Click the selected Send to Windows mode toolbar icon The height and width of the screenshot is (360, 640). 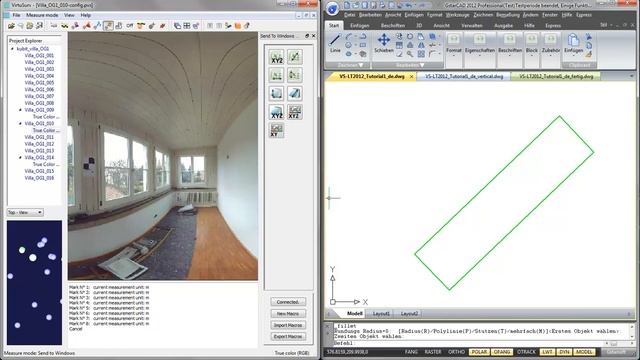pos(108,26)
